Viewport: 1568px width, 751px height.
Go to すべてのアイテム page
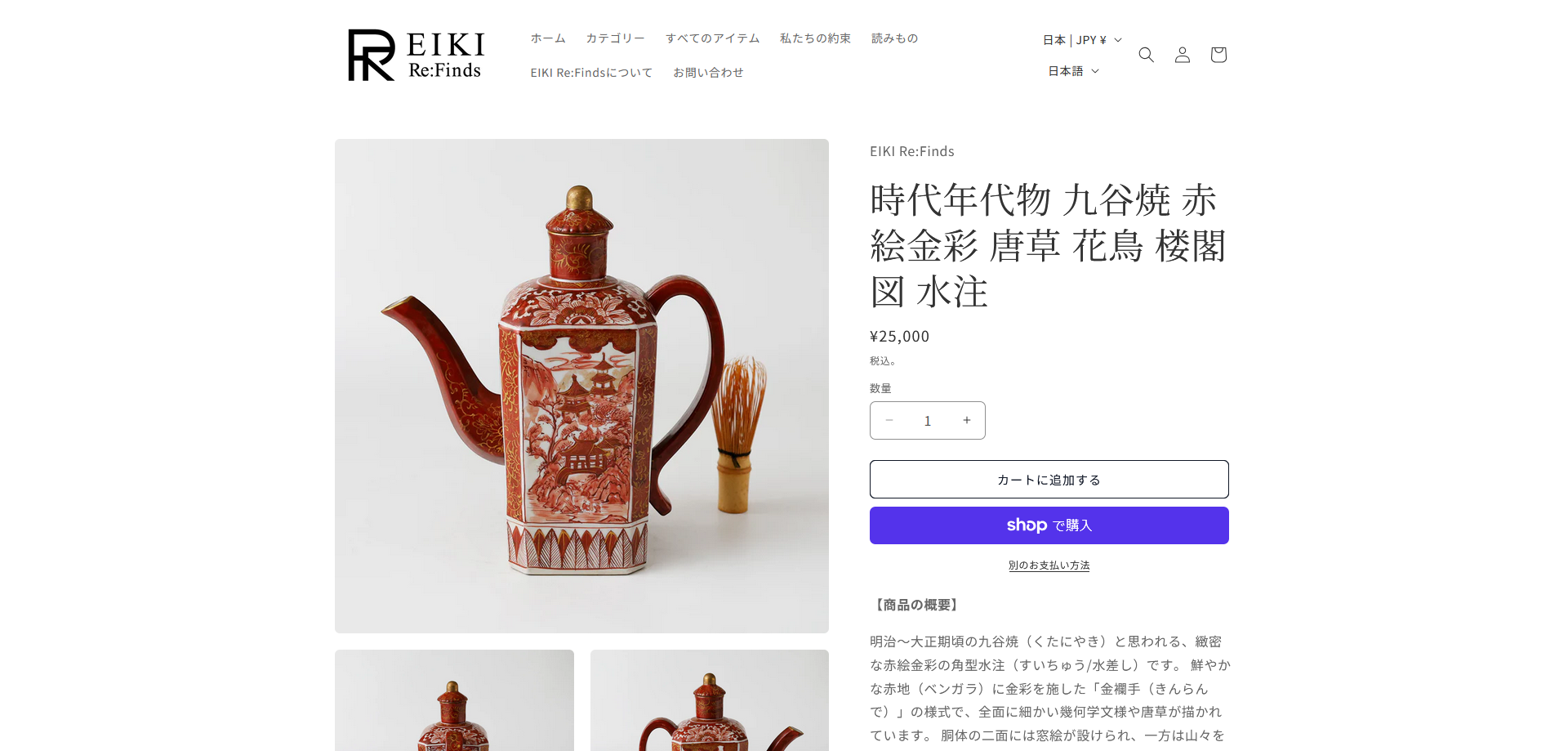tap(712, 38)
